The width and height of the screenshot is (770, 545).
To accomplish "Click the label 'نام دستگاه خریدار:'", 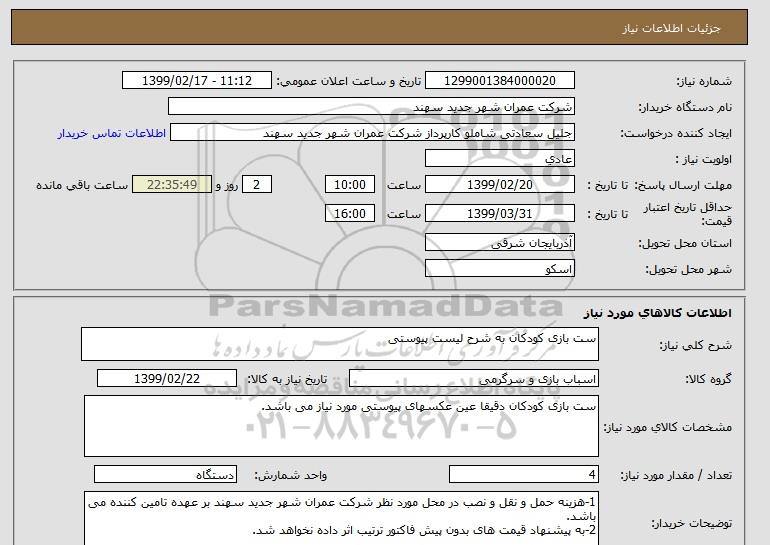I will (x=686, y=107).
